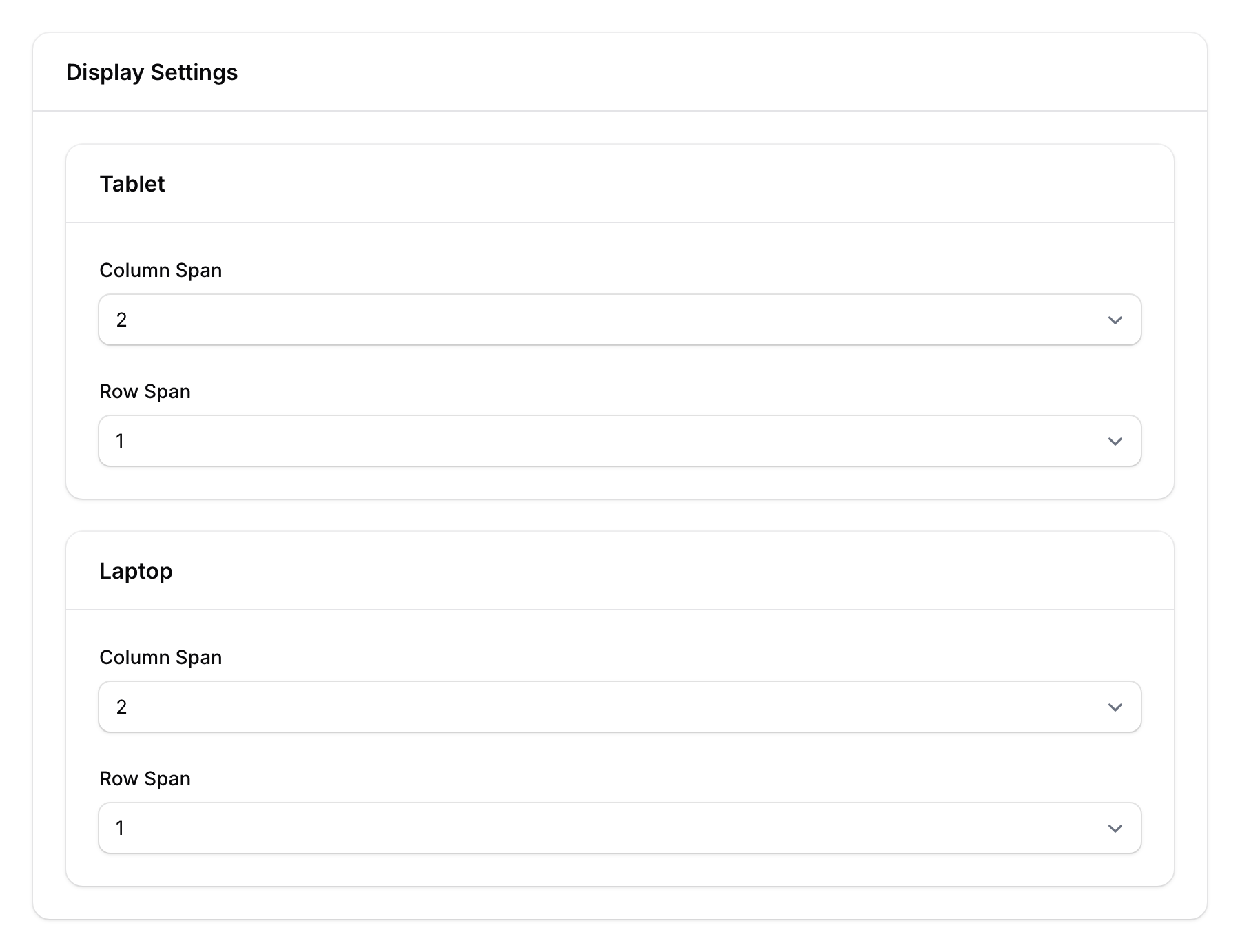Open the Tablet Row Span dropdown
The height and width of the screenshot is (952, 1240).
tap(620, 441)
